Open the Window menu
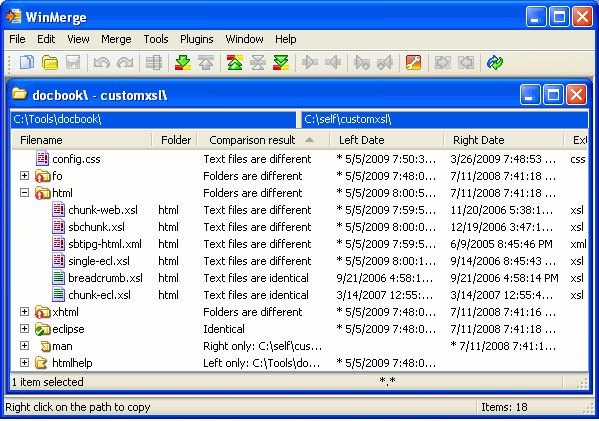599x421 pixels. click(x=244, y=39)
